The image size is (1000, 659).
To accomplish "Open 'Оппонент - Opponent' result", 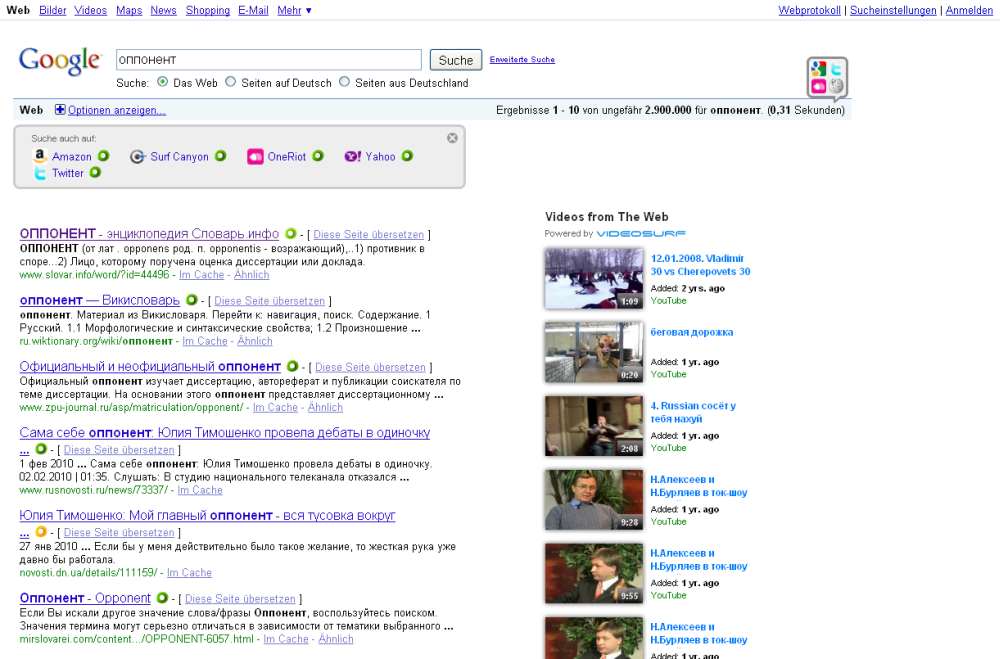I will (85, 598).
